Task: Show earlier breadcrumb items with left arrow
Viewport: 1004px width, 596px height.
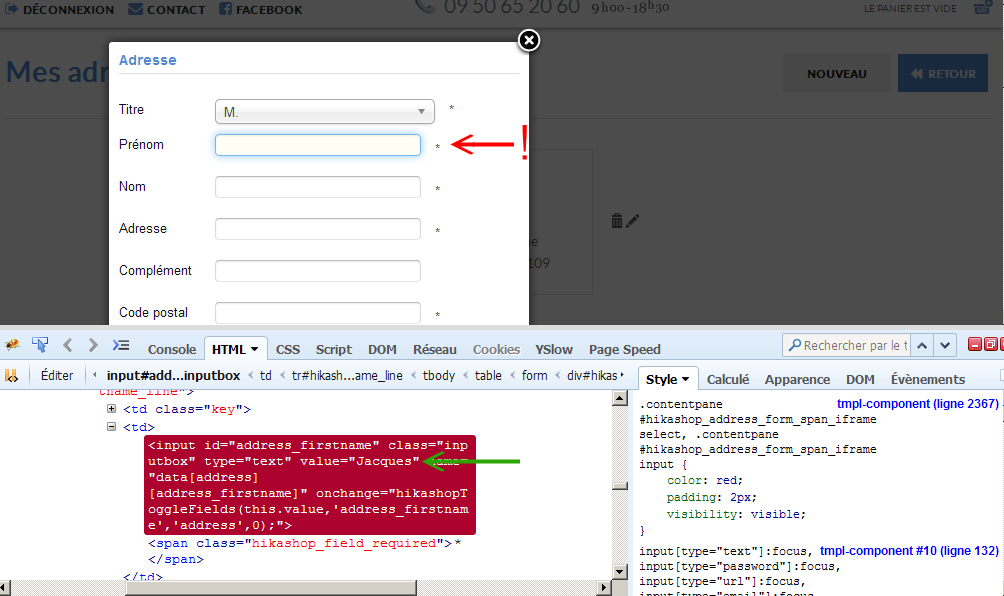Action: (95, 375)
